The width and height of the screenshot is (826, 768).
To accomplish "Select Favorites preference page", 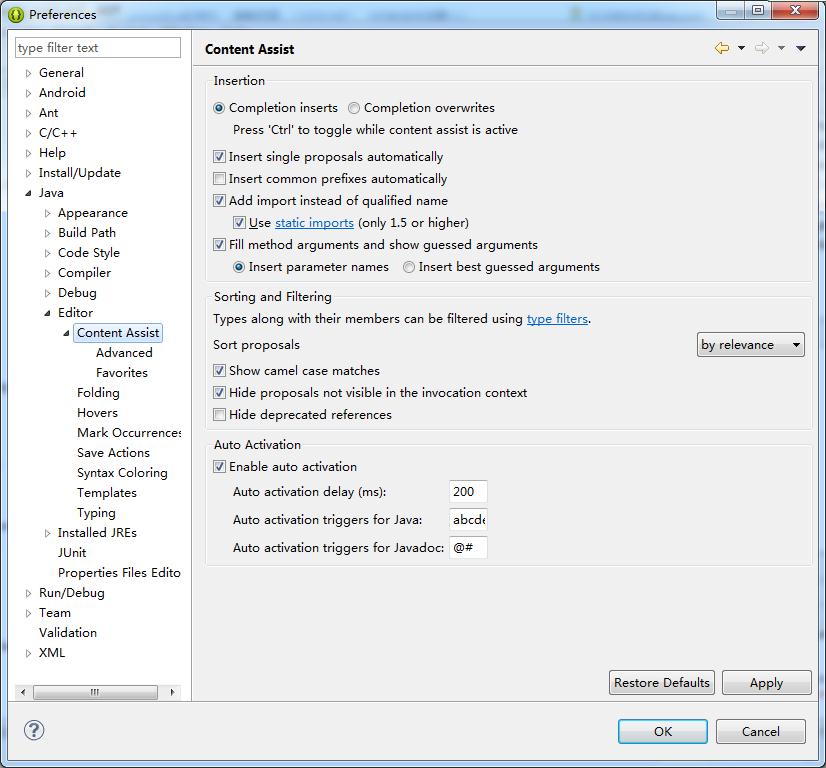I will tap(122, 373).
